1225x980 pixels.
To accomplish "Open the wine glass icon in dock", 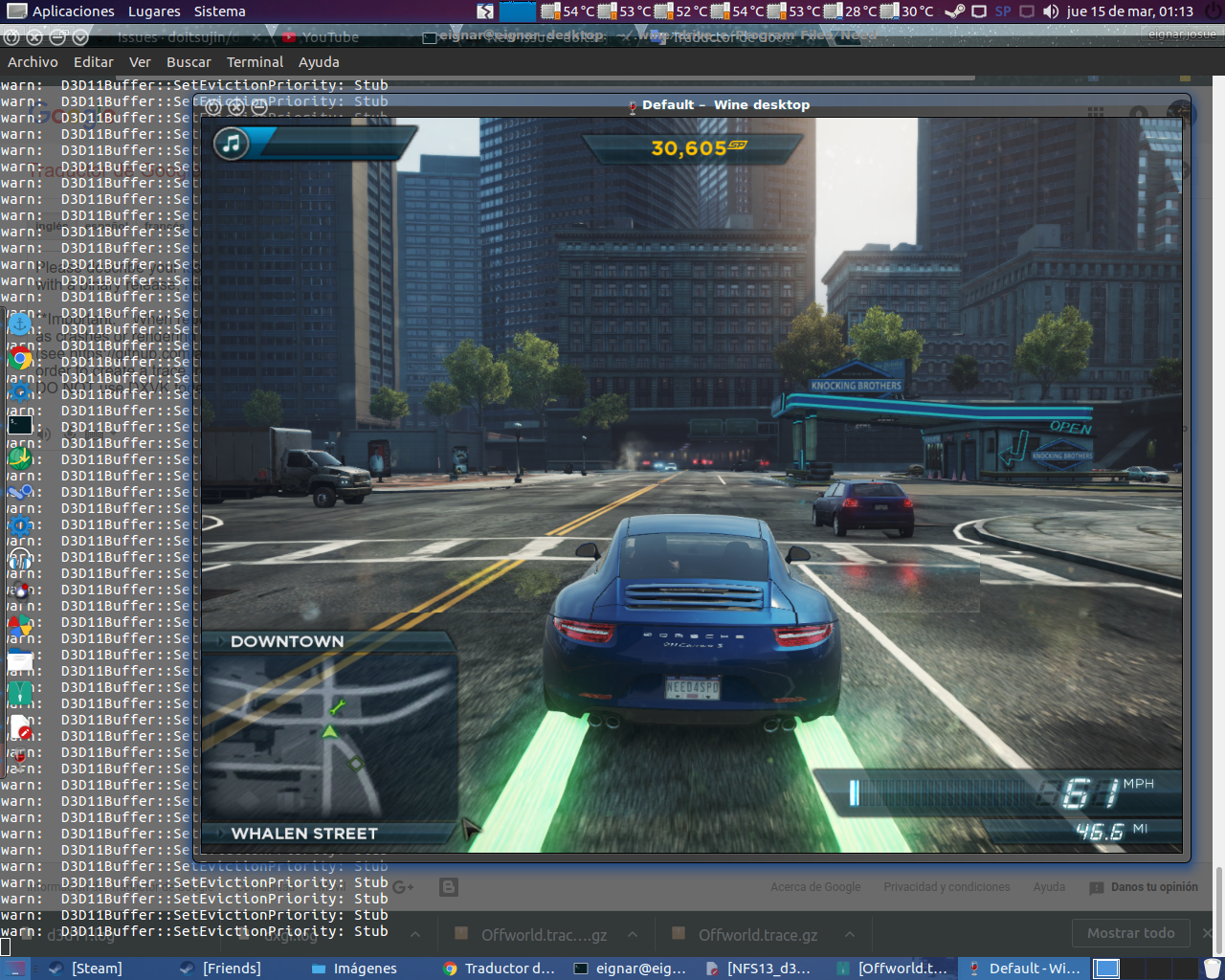I will (20, 760).
